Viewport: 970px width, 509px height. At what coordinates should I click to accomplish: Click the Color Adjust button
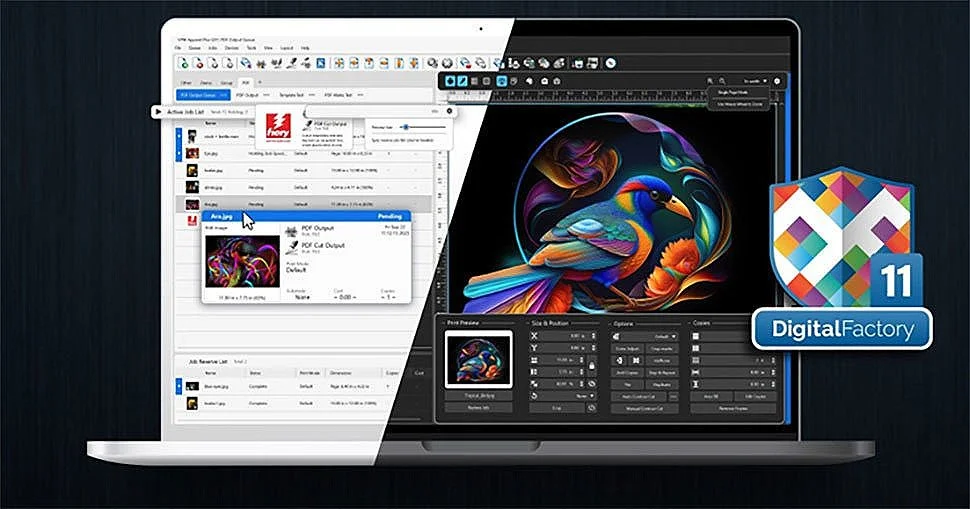coord(627,349)
